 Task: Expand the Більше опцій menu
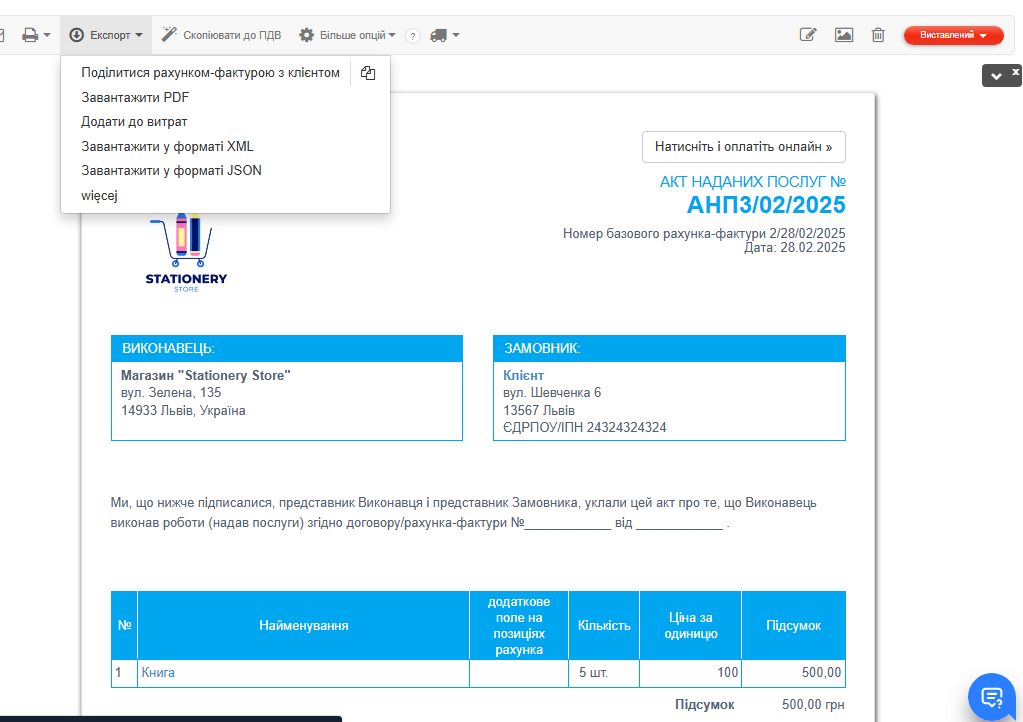(347, 35)
